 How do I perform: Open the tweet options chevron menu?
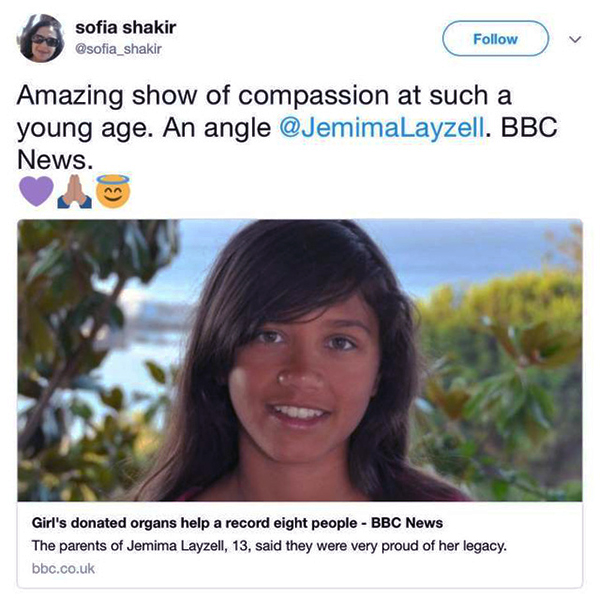tap(574, 41)
